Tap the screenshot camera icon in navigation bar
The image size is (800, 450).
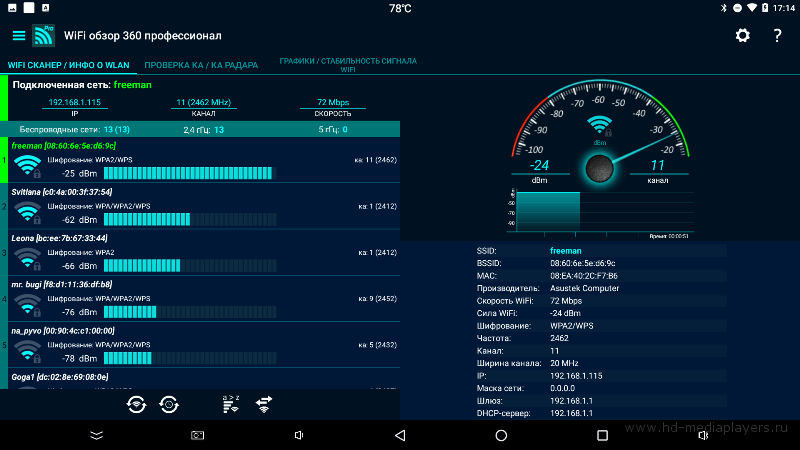coord(197,435)
